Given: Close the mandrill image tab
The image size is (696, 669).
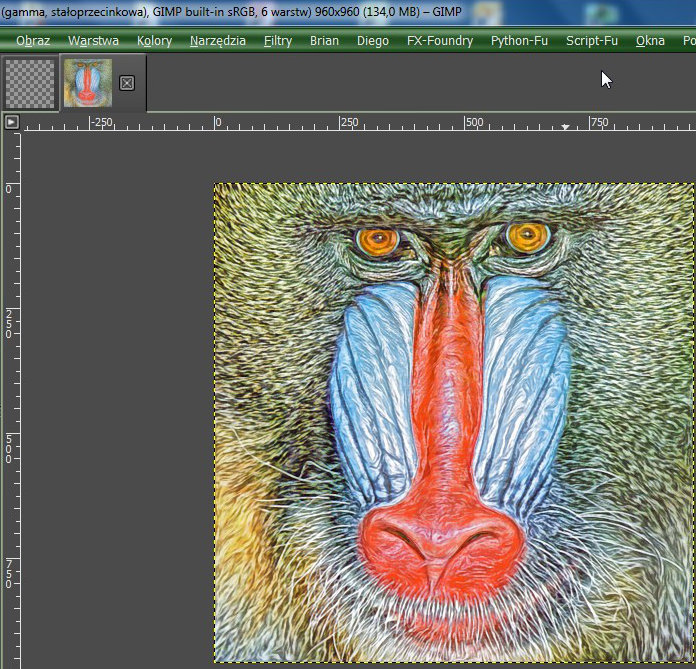Looking at the screenshot, I should [127, 83].
